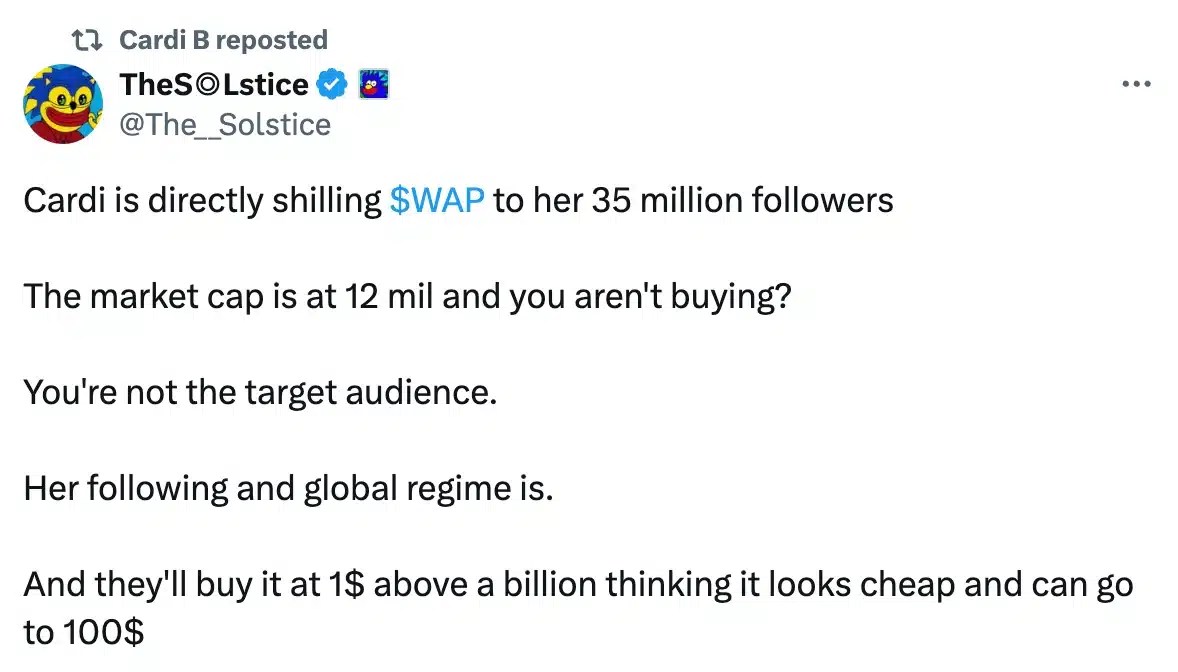Click the affiliate bird badge beside the name
This screenshot has height=672, width=1178.
click(372, 86)
